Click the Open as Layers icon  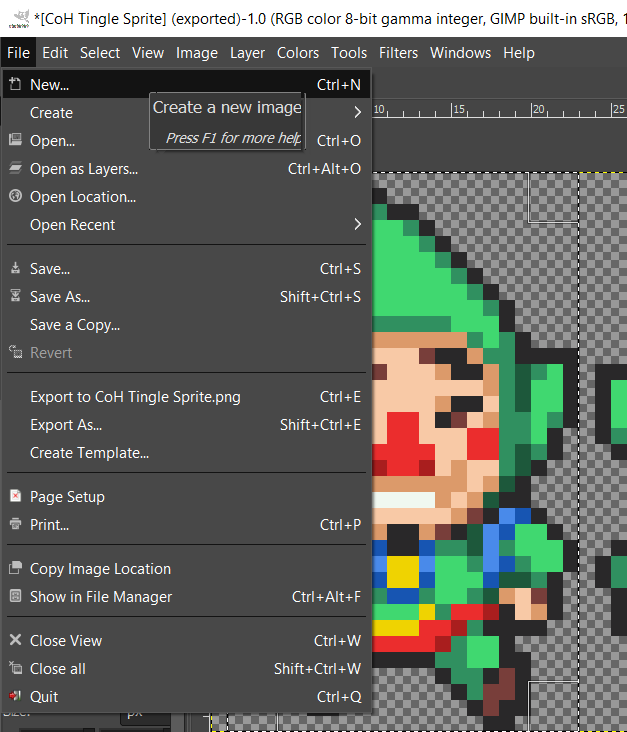[15, 168]
